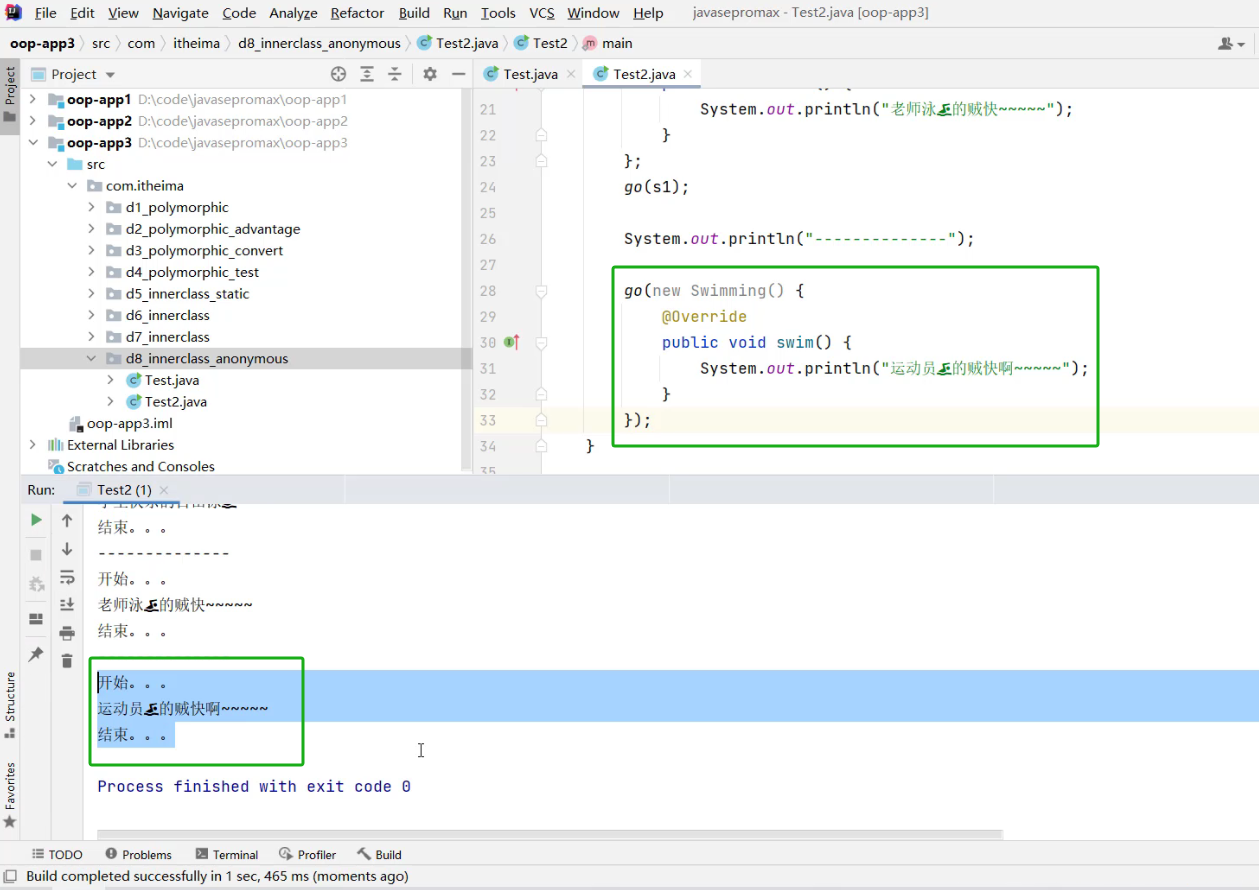Rerun Test2 with the green play icon
This screenshot has height=890, width=1259.
click(x=36, y=520)
